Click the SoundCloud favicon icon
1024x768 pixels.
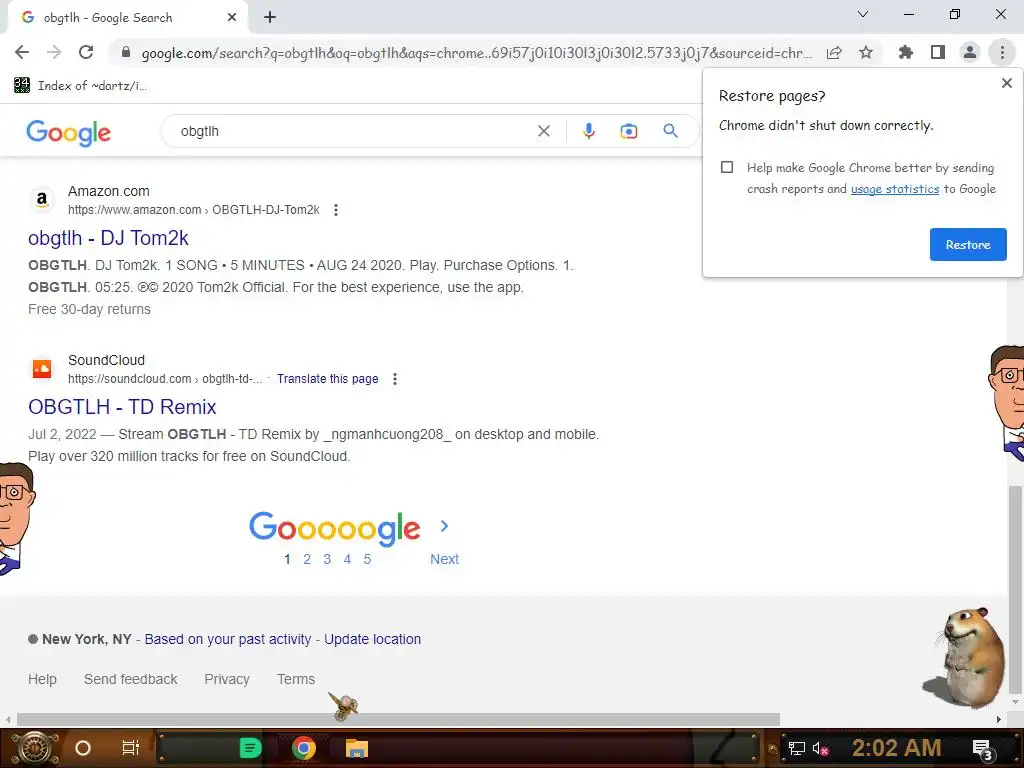click(42, 368)
